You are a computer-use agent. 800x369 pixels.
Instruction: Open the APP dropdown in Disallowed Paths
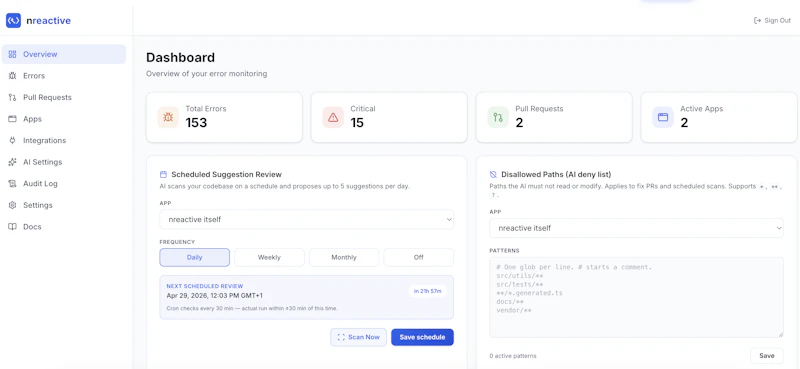coord(636,228)
